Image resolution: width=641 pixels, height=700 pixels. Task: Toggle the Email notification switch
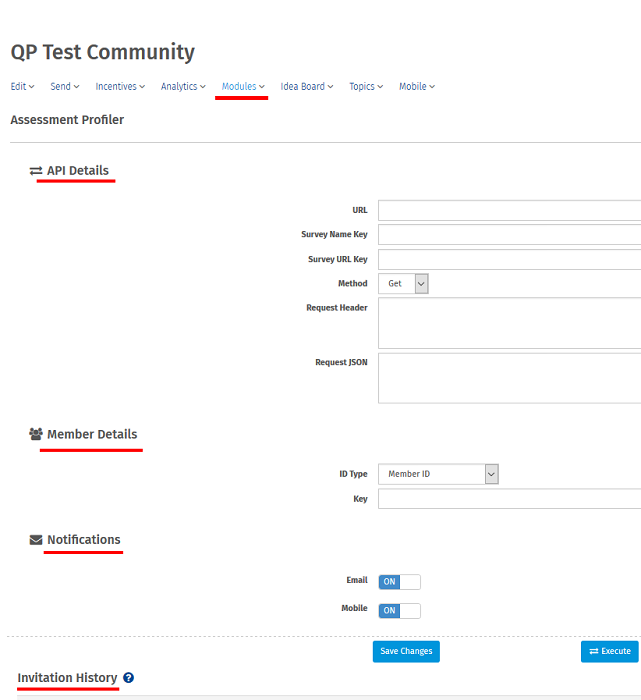pyautogui.click(x=399, y=582)
